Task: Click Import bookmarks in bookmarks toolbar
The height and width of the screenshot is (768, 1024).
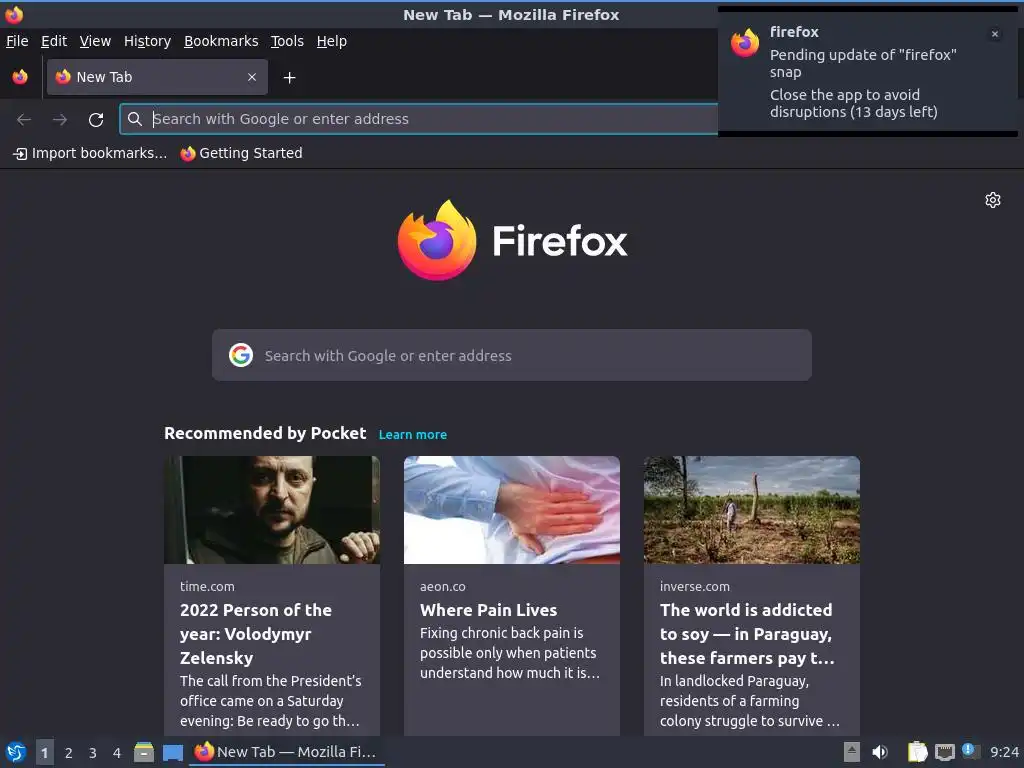Action: (90, 153)
